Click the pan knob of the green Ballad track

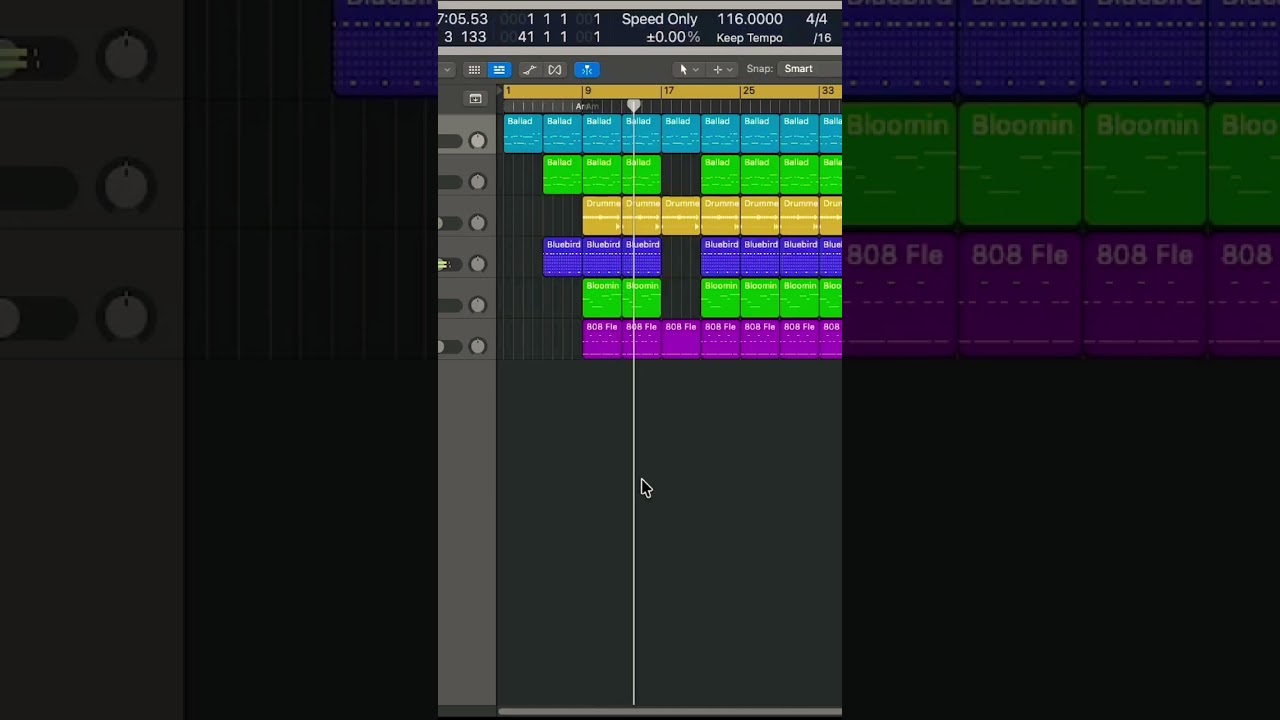[x=478, y=182]
